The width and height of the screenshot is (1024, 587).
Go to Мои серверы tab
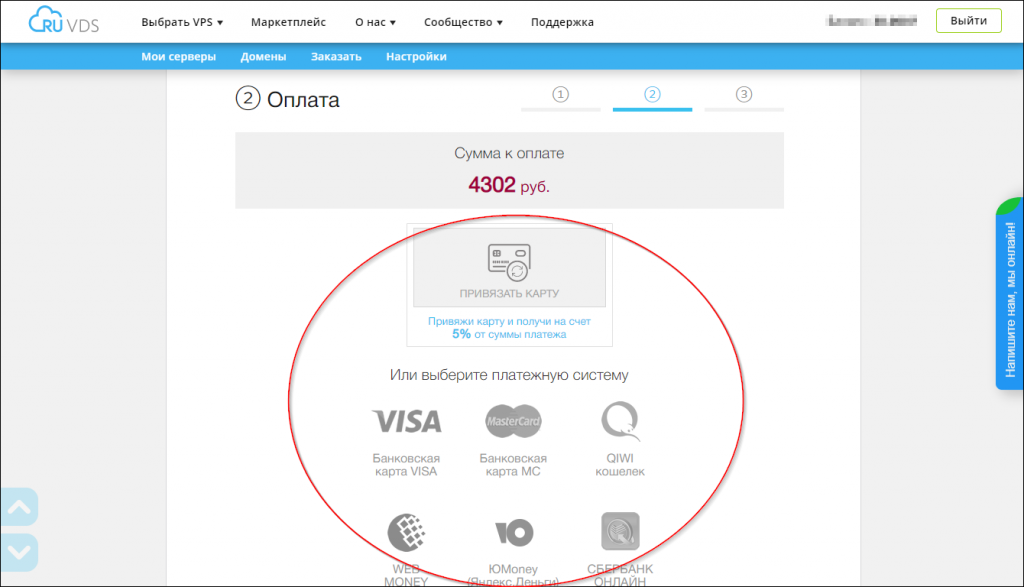click(178, 57)
